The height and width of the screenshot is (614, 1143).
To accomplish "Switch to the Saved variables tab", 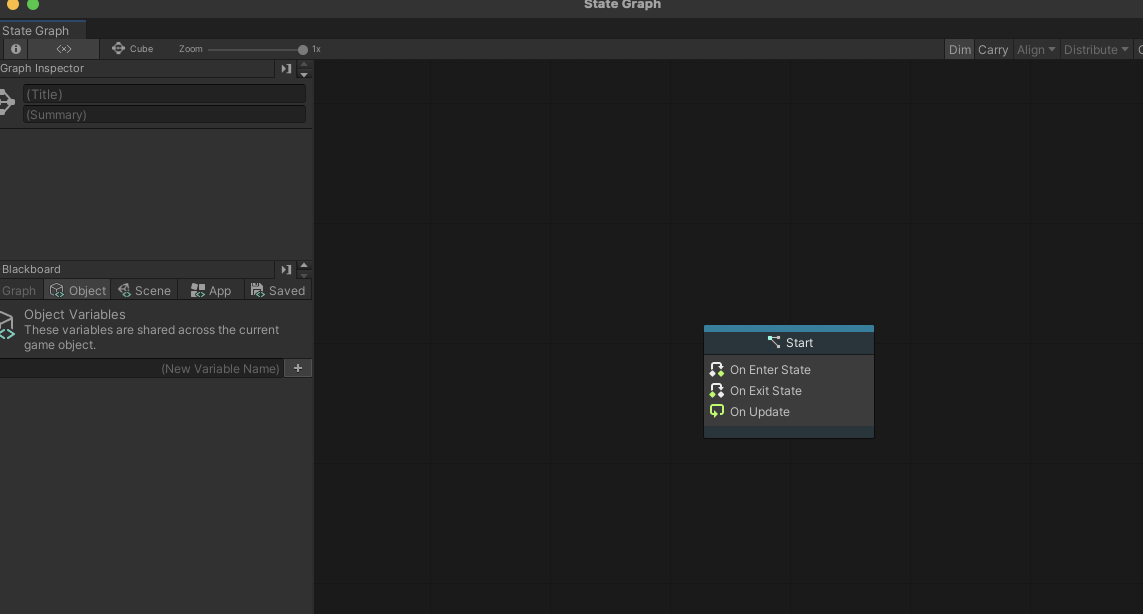I will (278, 290).
